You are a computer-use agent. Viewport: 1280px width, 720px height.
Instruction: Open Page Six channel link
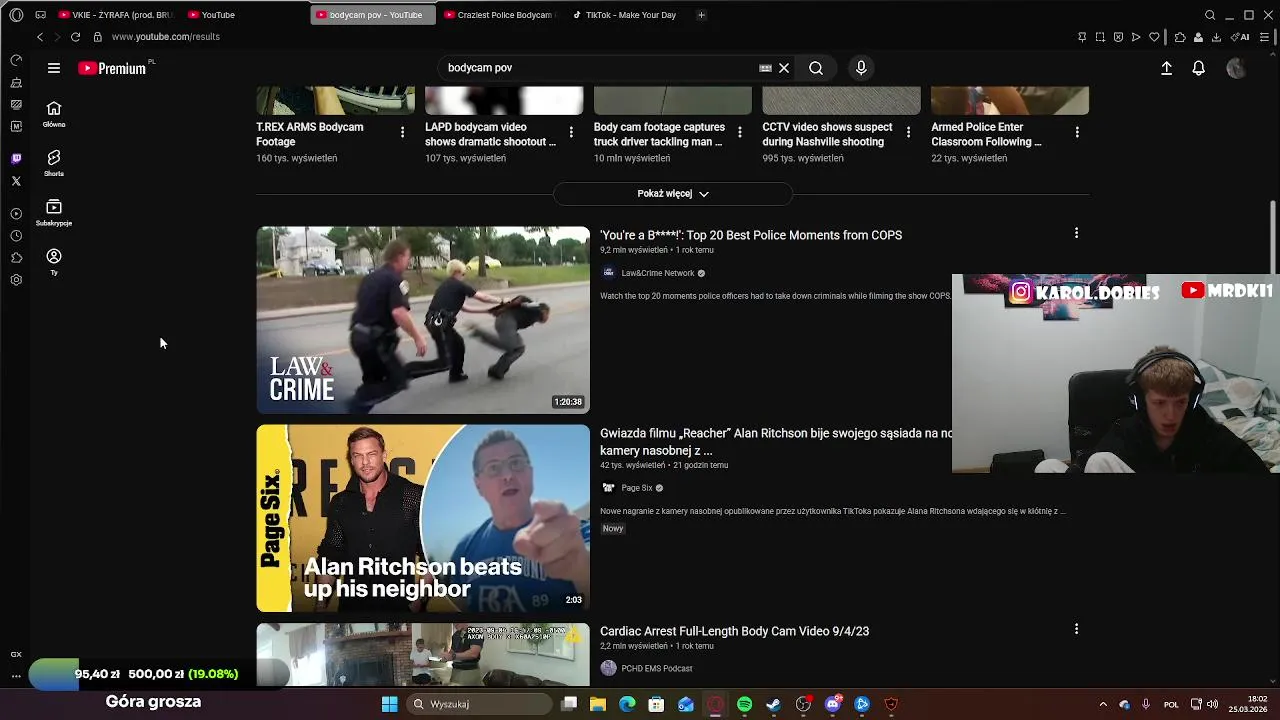click(637, 488)
